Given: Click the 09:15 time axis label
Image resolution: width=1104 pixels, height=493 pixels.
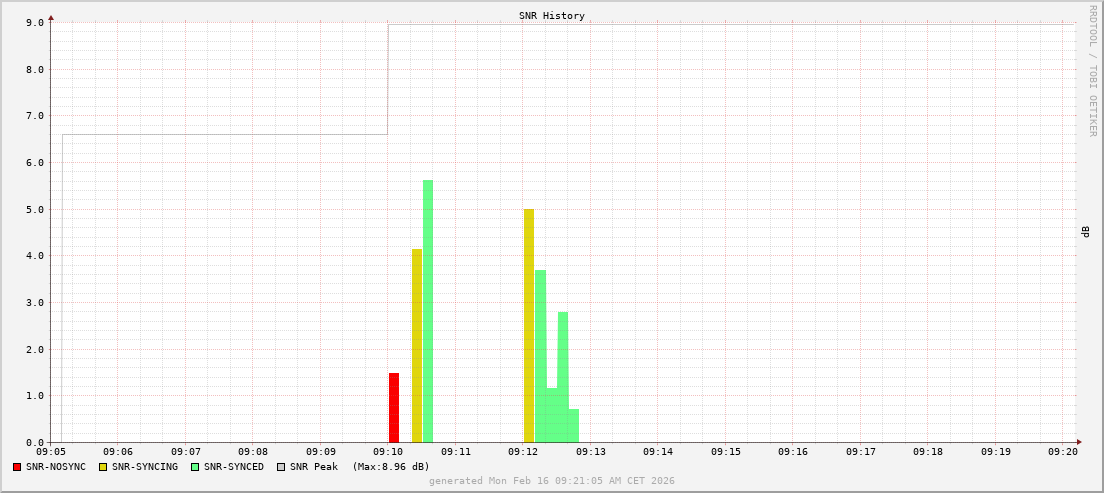Looking at the screenshot, I should tap(726, 452).
